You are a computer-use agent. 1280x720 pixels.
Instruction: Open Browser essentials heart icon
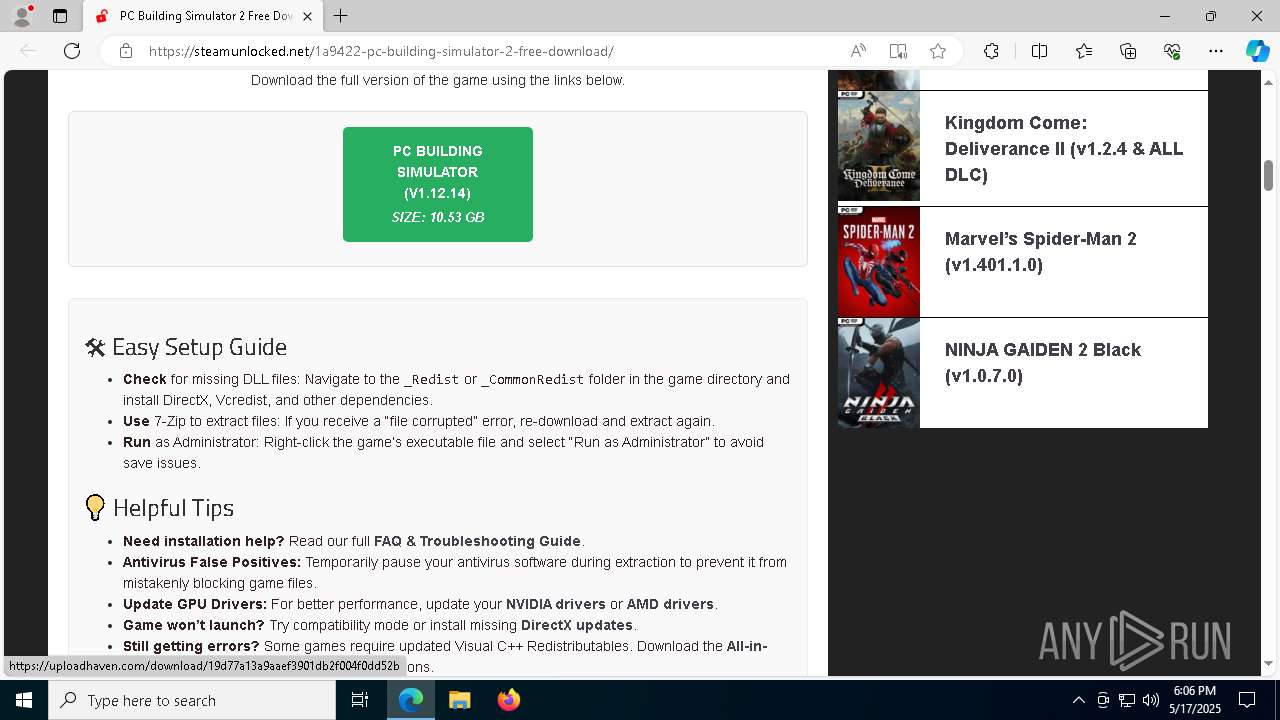[1172, 51]
